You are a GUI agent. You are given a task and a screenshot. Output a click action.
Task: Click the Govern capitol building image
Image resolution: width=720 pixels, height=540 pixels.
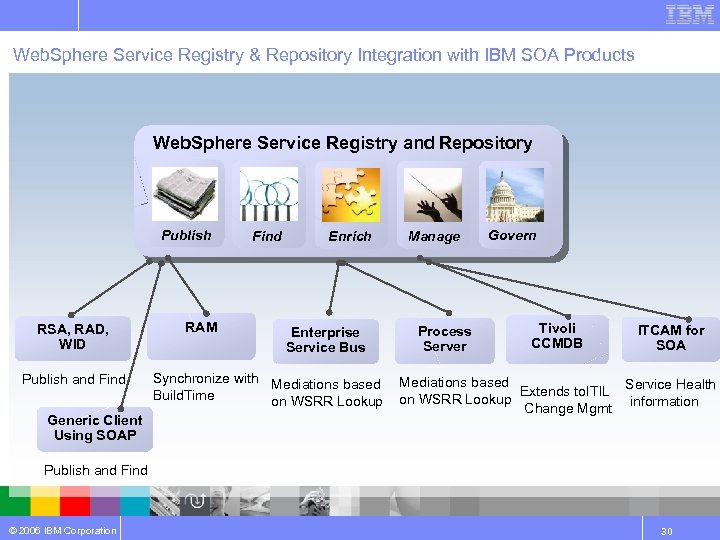(x=515, y=195)
